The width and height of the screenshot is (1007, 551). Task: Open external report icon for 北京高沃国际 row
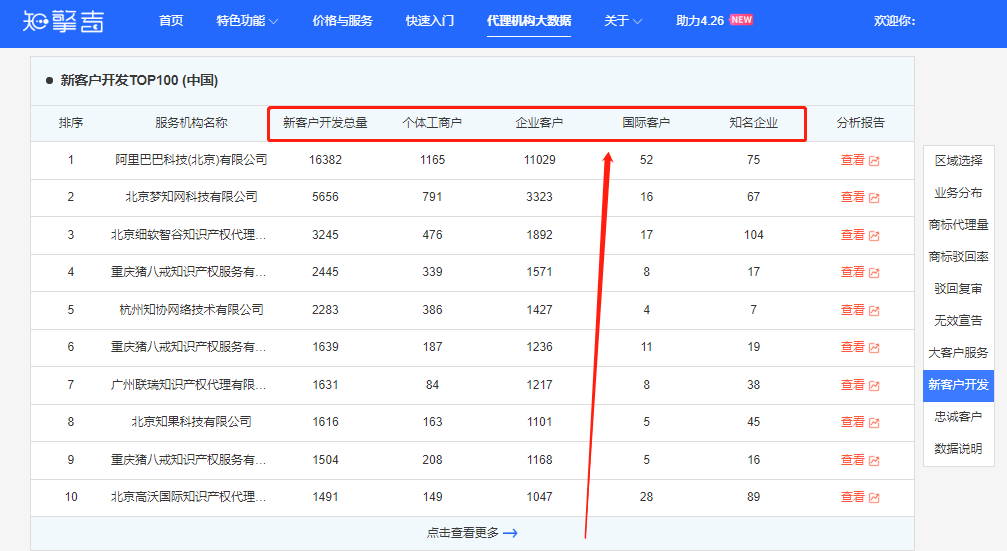pos(874,498)
